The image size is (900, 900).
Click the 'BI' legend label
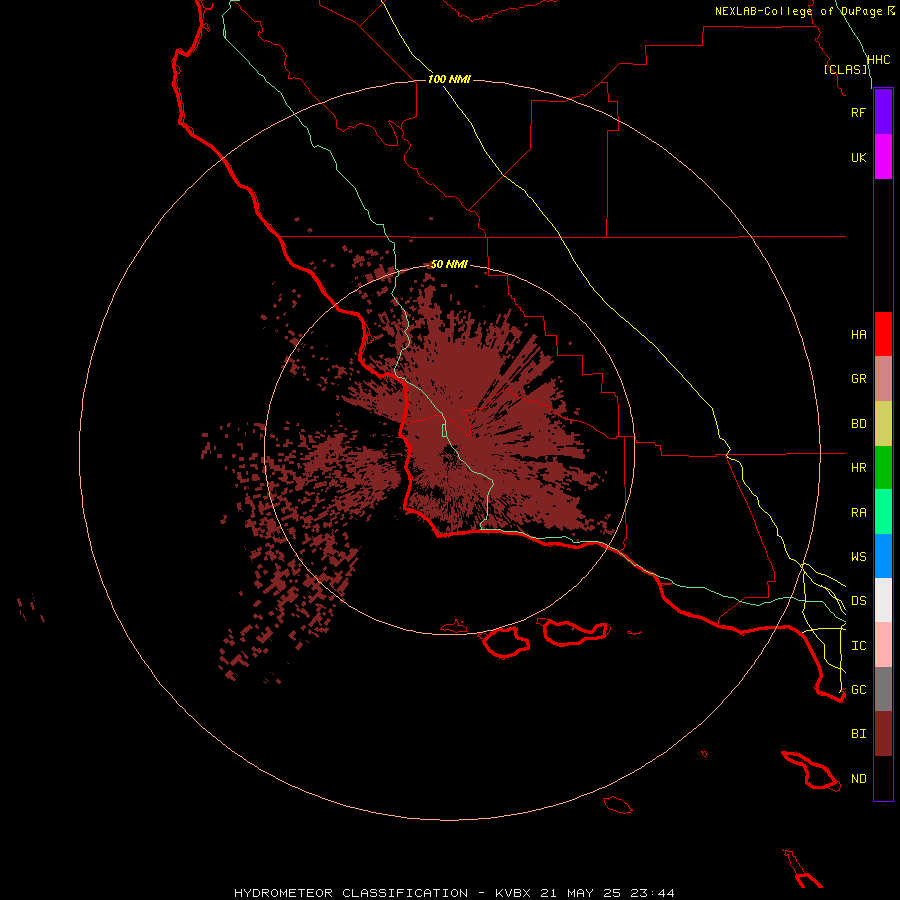(x=858, y=734)
